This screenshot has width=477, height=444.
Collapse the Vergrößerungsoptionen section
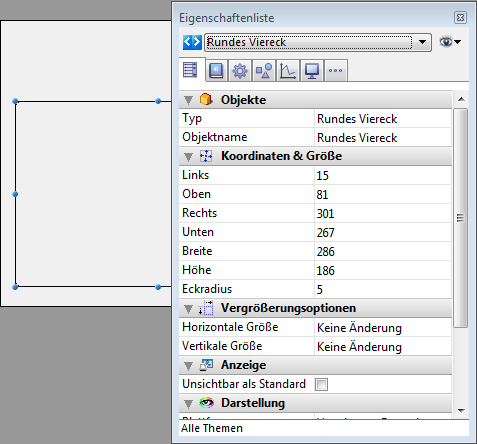(x=188, y=309)
